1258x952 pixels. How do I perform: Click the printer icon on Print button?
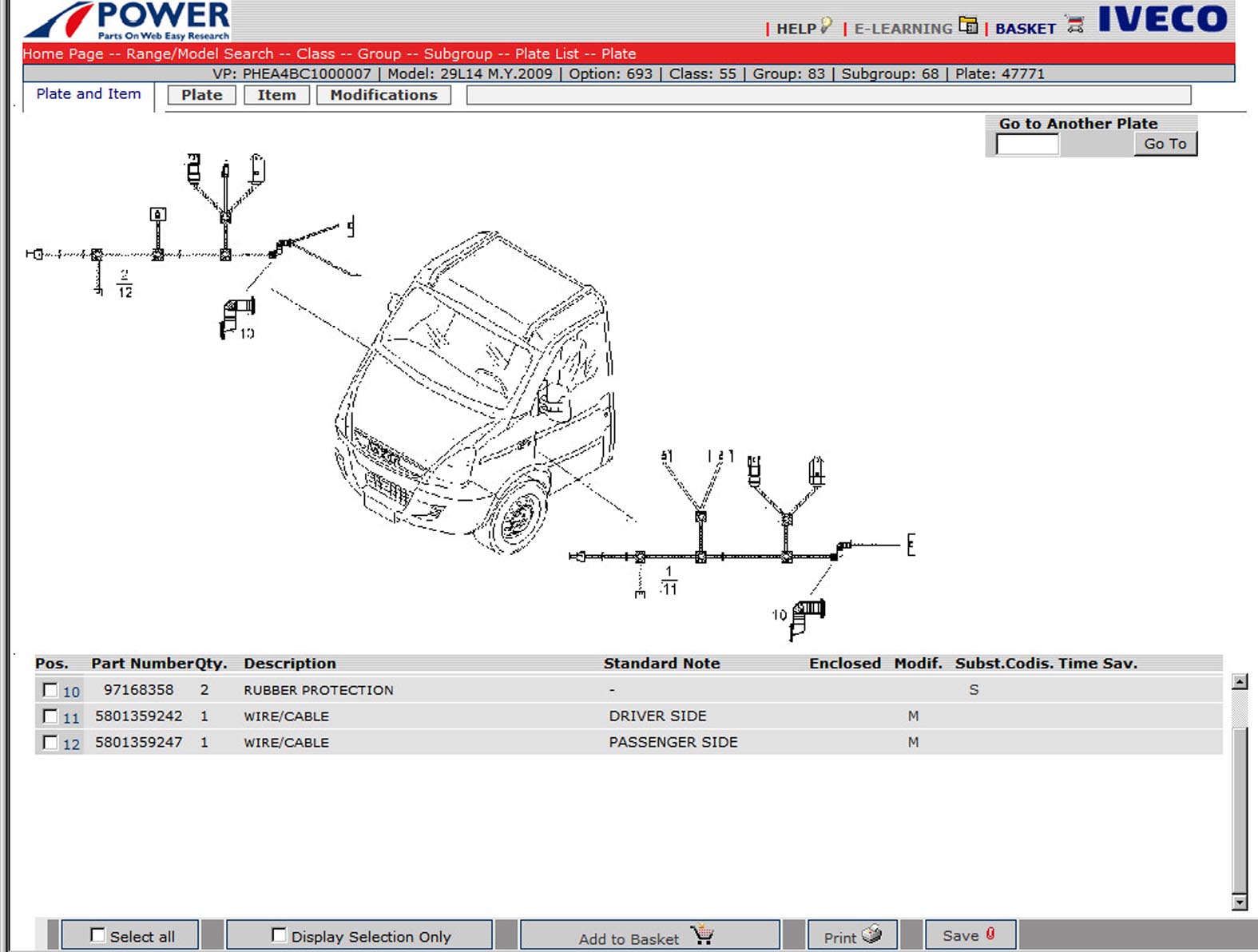pos(872,934)
